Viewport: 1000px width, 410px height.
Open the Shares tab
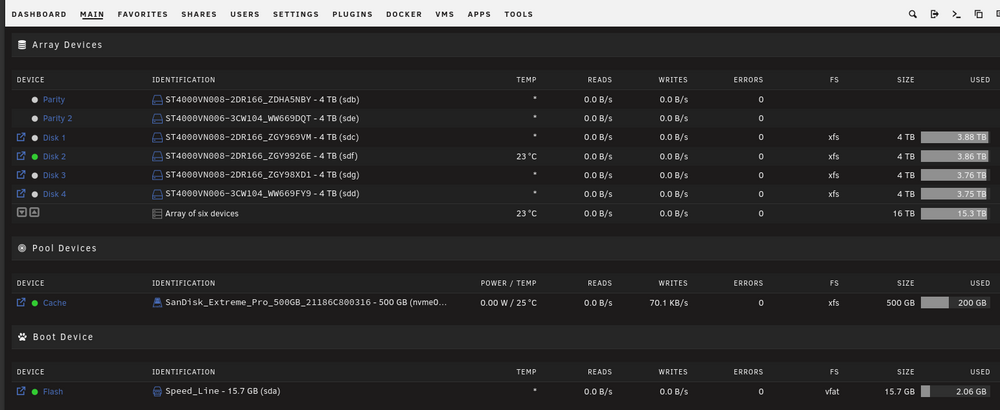coord(199,14)
